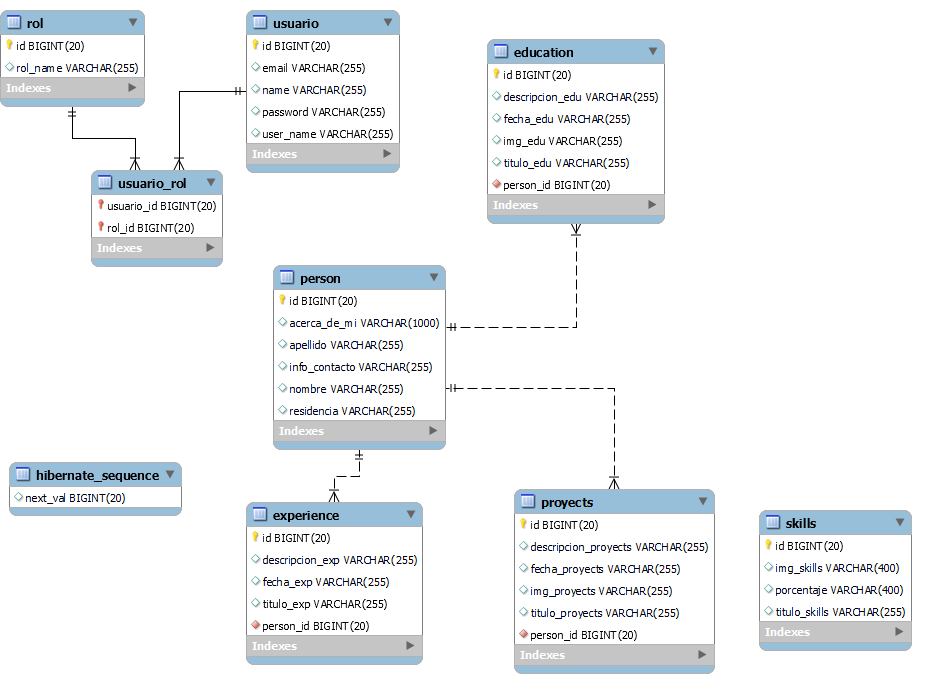The image size is (931, 683).
Task: Click the table icon of hibernate_sequence
Action: [23, 474]
